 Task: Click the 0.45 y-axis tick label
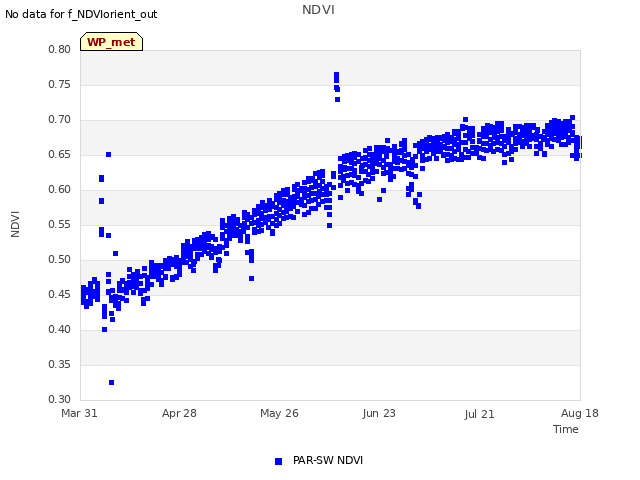tap(60, 294)
